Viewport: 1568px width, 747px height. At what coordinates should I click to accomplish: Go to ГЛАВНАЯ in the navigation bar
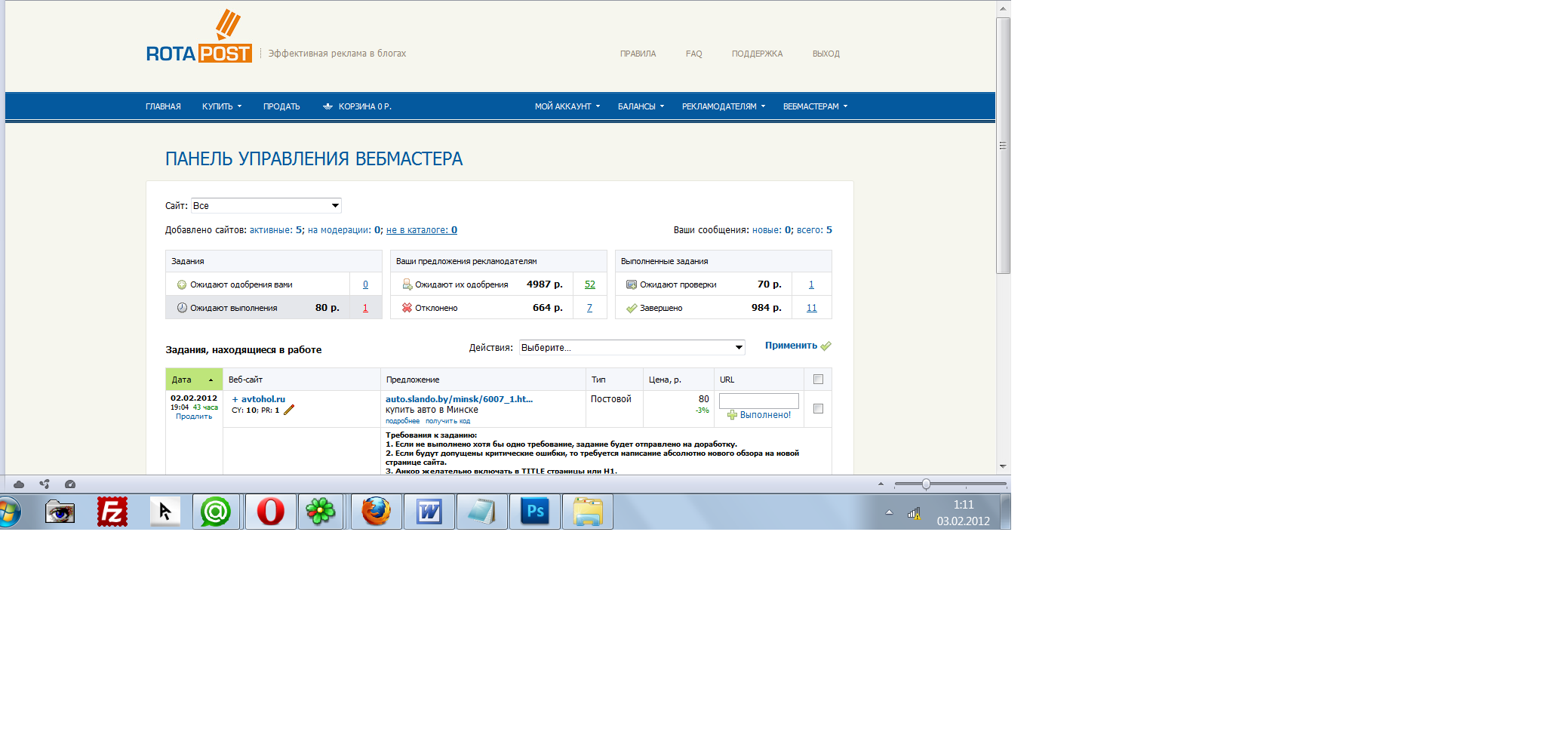pyautogui.click(x=163, y=106)
